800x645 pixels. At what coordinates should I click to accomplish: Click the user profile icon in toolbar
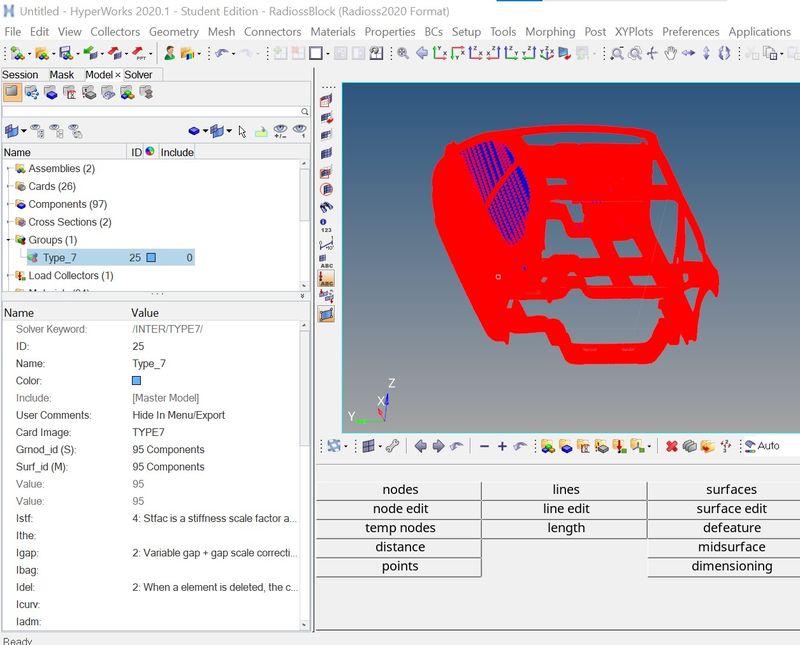(x=170, y=53)
